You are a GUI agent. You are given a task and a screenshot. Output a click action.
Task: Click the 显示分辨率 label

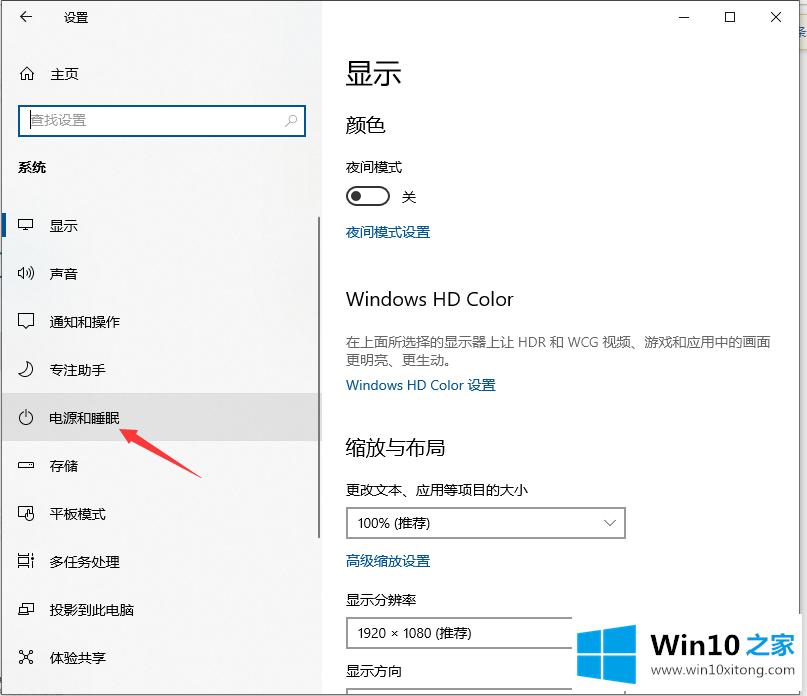[x=381, y=600]
